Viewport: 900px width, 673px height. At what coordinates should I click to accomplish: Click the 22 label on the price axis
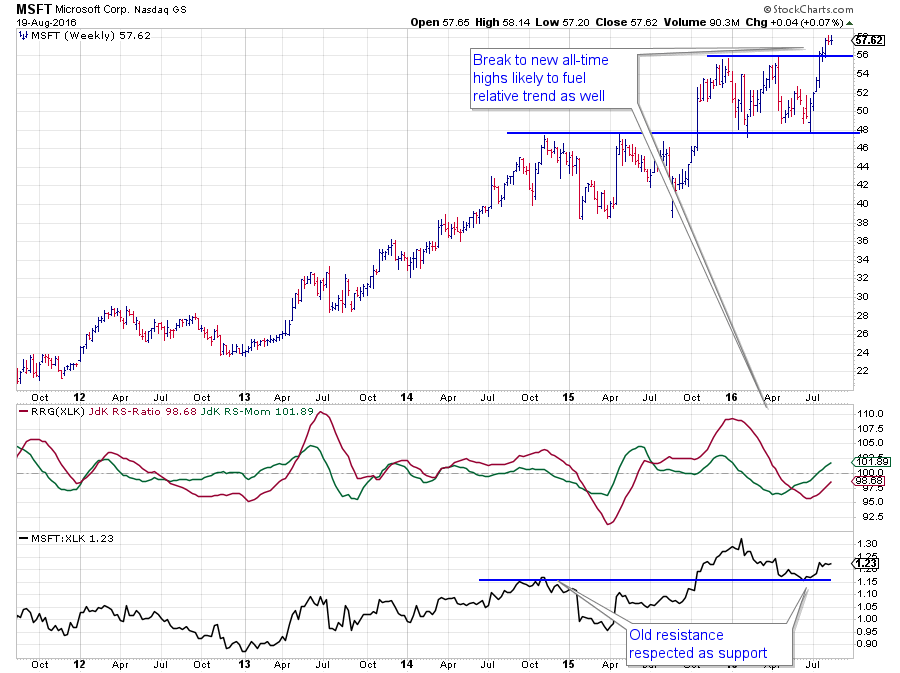click(863, 371)
